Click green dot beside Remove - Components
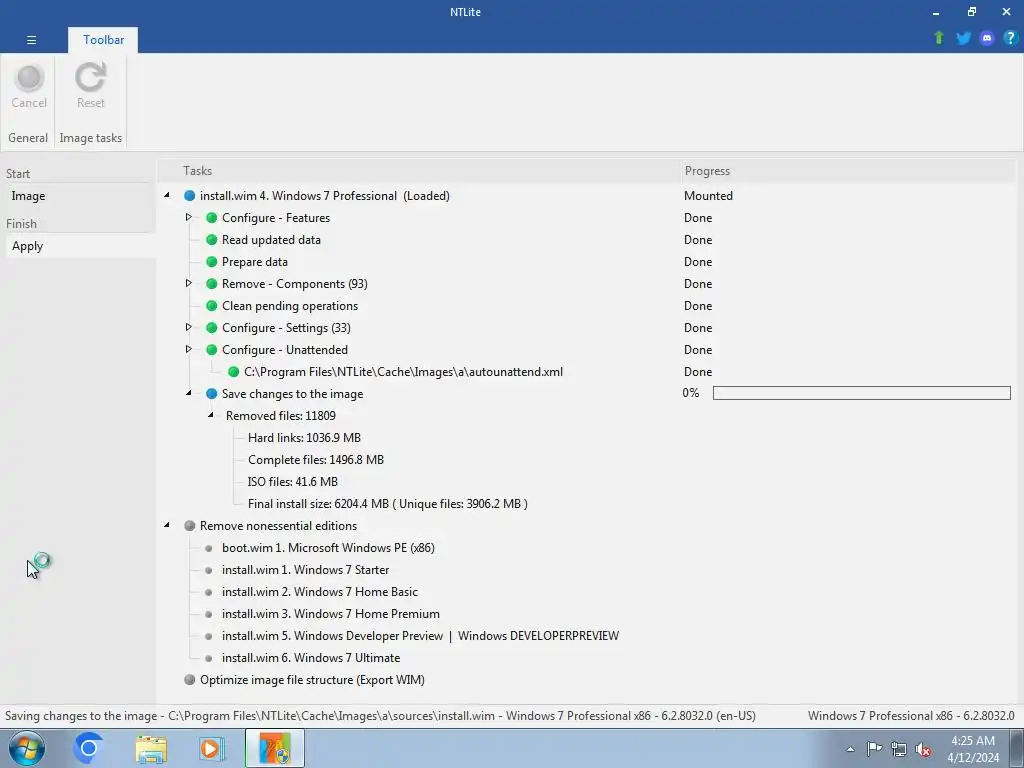Image resolution: width=1024 pixels, height=768 pixels. tap(212, 284)
